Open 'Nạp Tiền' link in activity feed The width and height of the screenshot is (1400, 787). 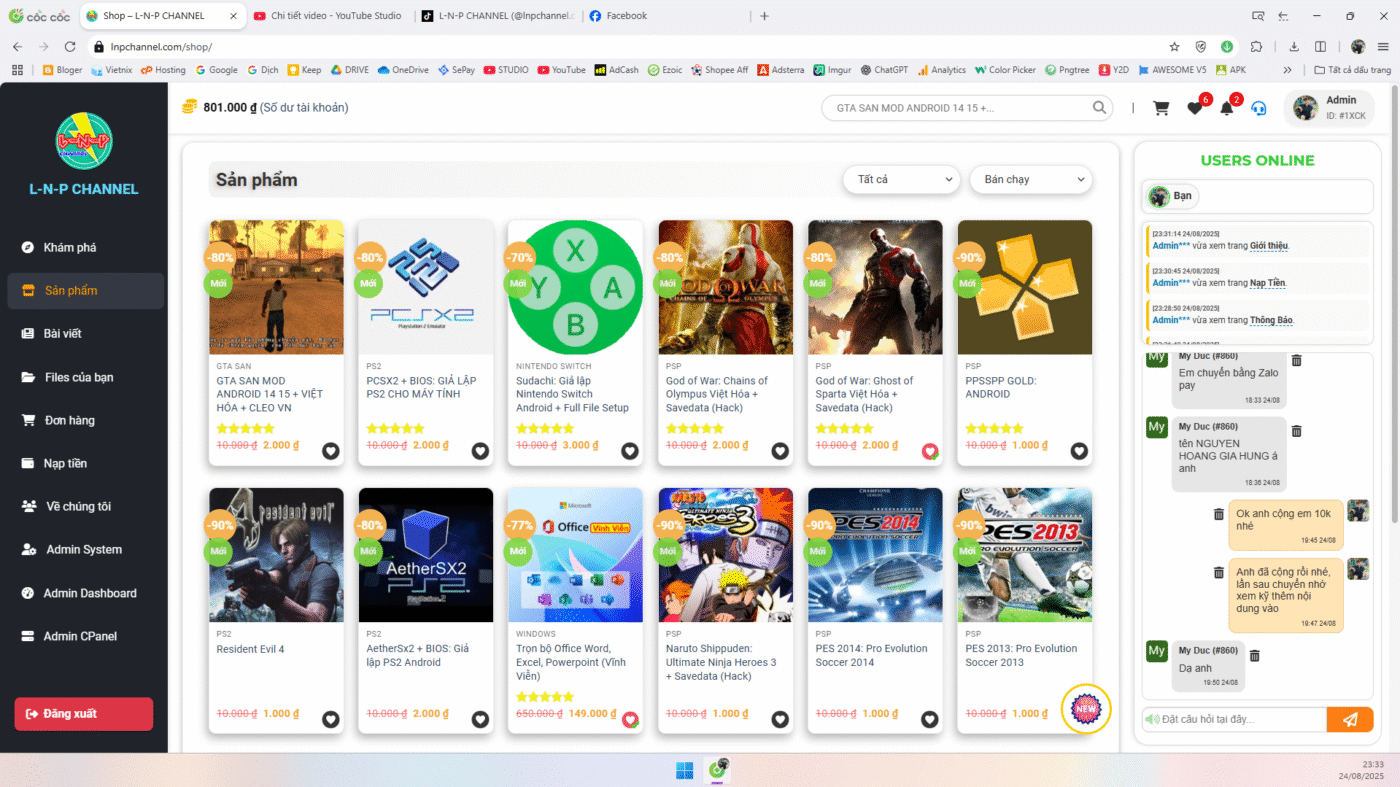tap(1267, 283)
